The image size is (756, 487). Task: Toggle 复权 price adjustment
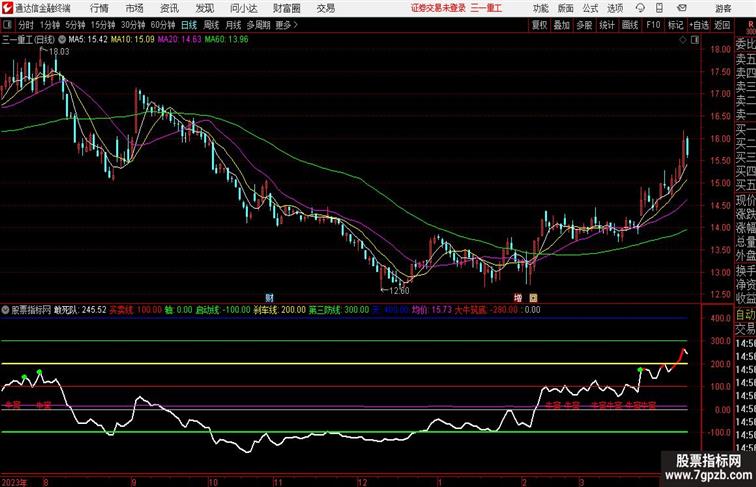click(x=540, y=25)
